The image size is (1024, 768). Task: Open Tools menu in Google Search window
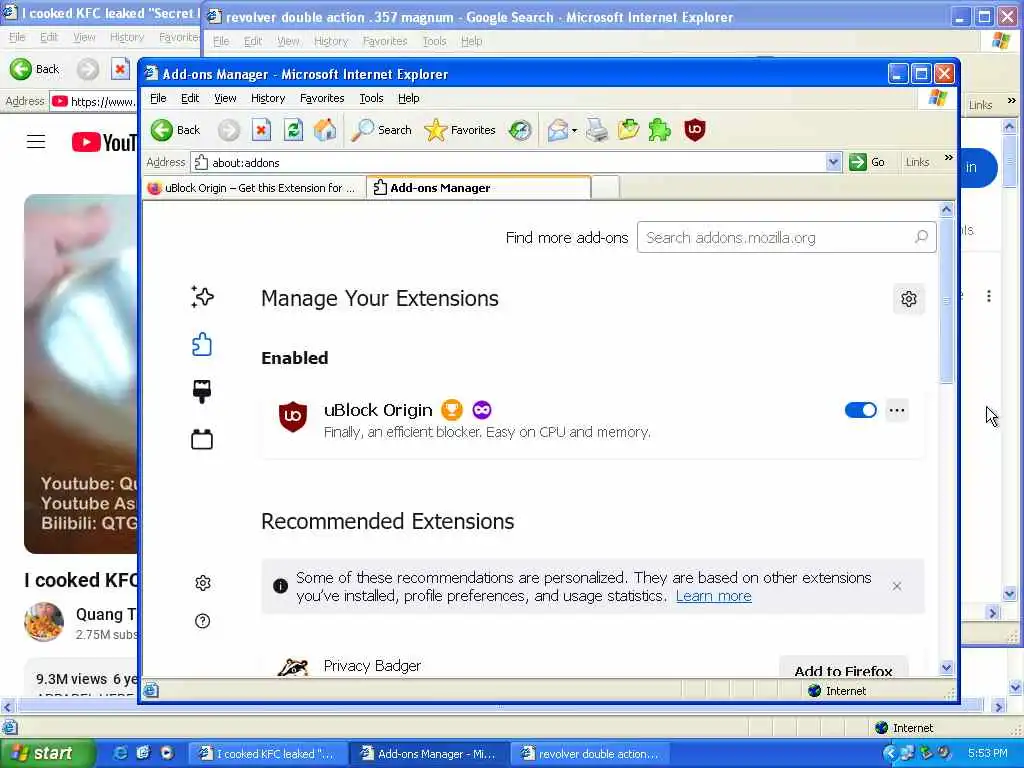[x=434, y=41]
